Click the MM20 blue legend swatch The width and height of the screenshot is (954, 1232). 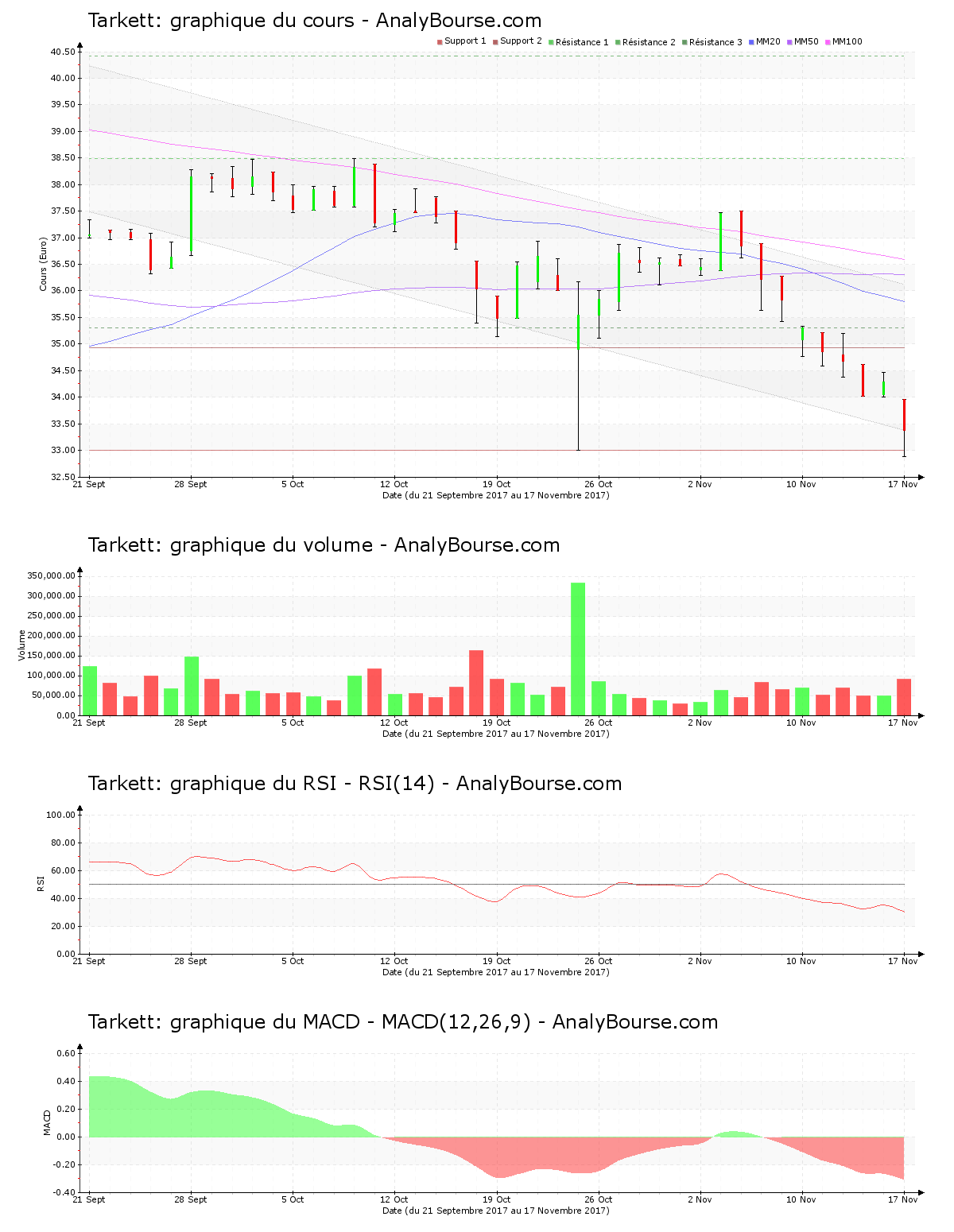(x=751, y=42)
